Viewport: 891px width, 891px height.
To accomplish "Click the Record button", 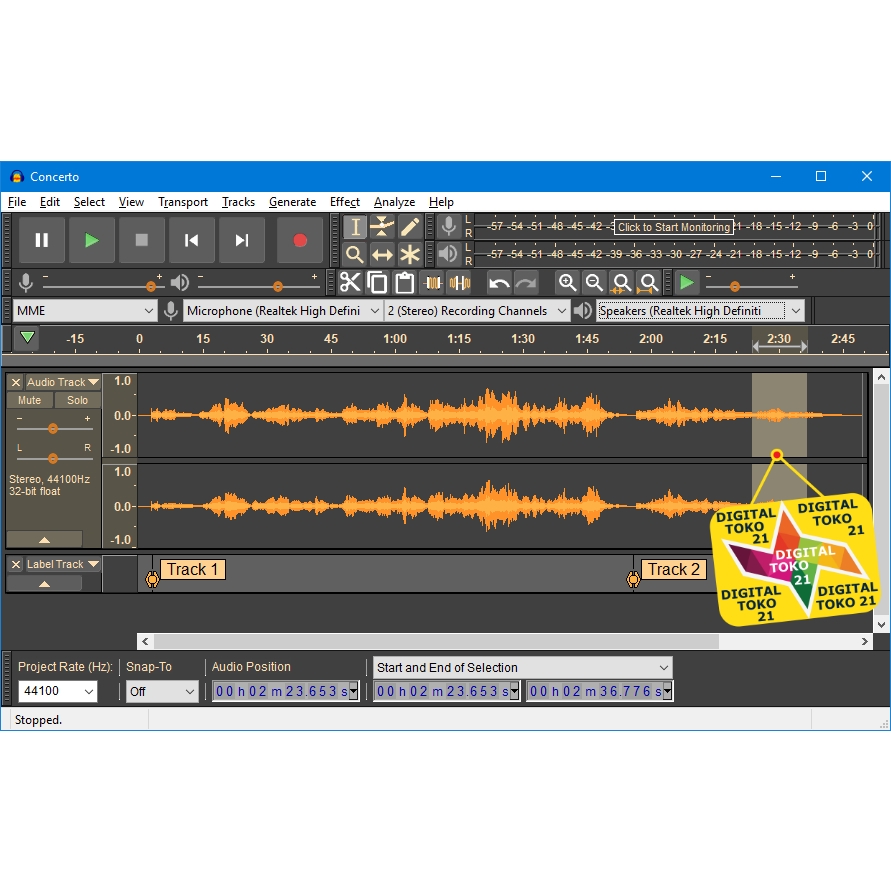I will (299, 240).
